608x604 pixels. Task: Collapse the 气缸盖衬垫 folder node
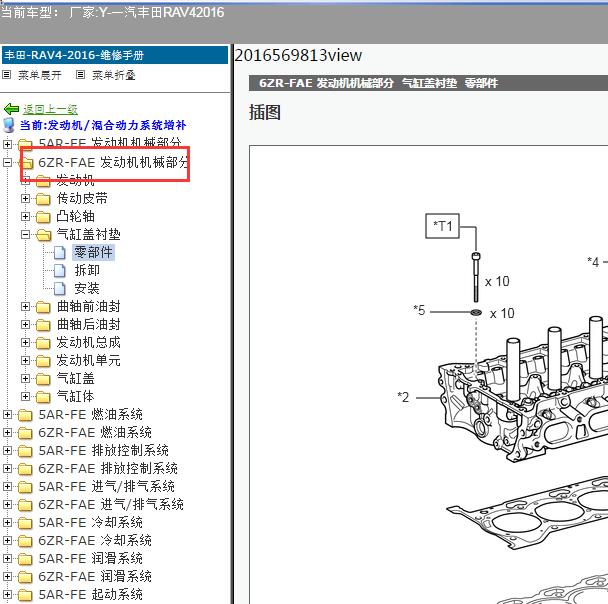pyautogui.click(x=25, y=235)
